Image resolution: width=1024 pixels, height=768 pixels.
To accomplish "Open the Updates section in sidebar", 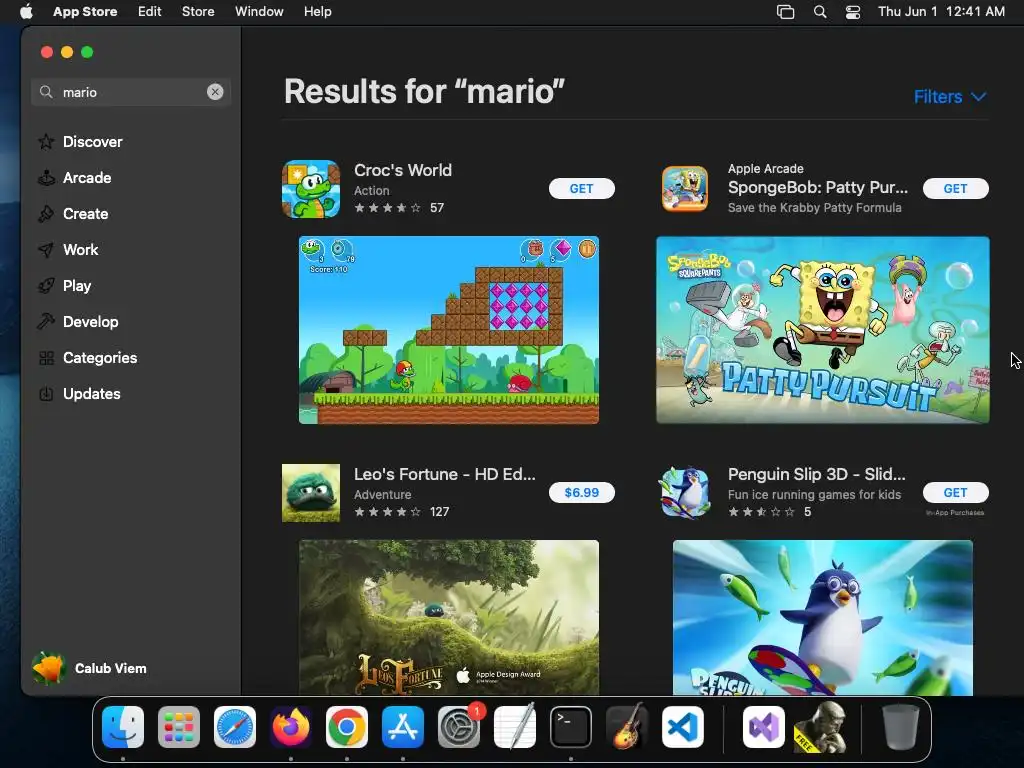I will click(80, 394).
